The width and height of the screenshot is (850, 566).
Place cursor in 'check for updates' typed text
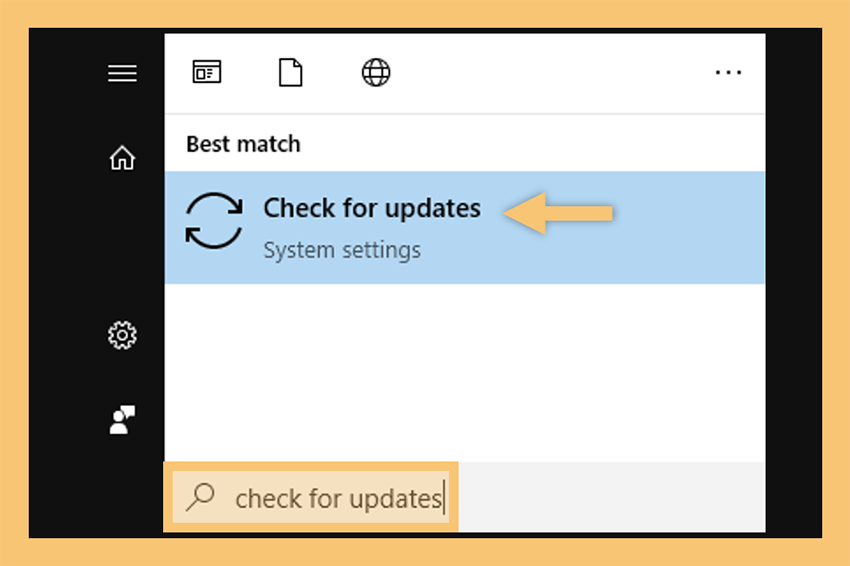(339, 499)
